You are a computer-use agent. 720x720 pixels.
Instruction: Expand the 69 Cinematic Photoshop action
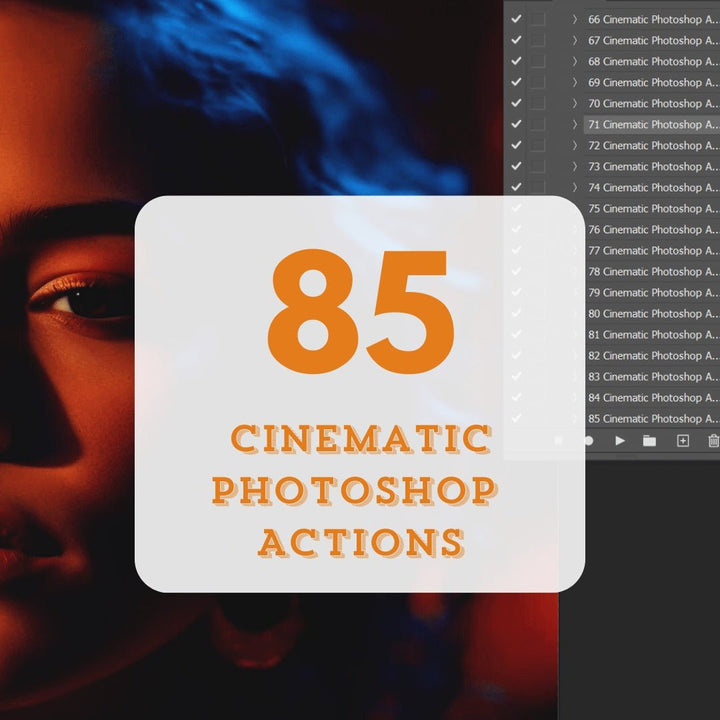pos(575,82)
